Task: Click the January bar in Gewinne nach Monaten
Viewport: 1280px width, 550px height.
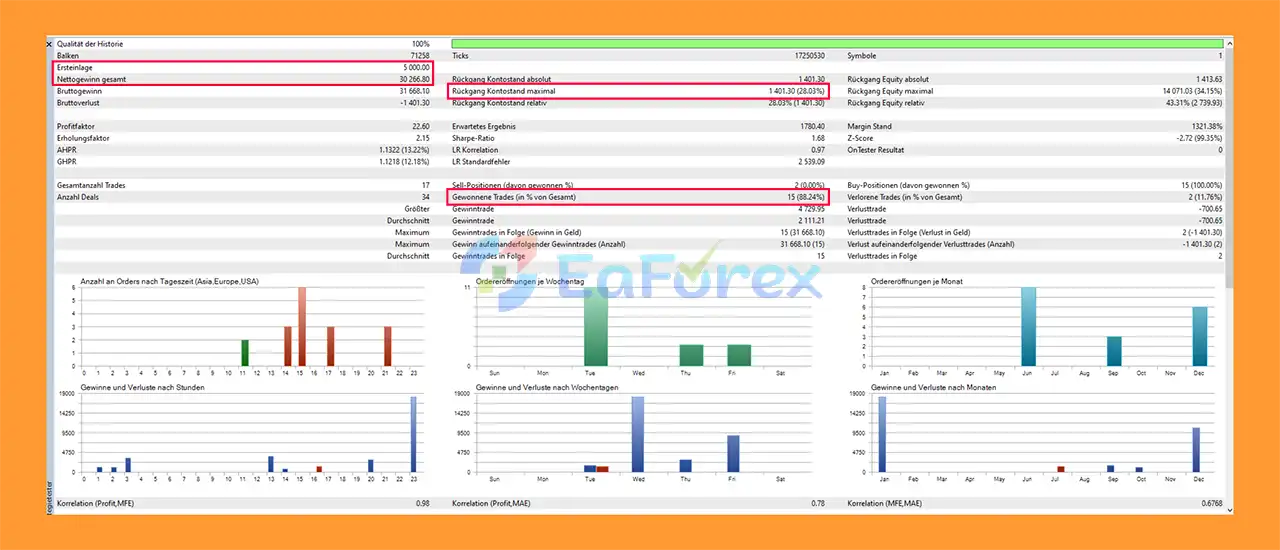Action: coord(881,434)
